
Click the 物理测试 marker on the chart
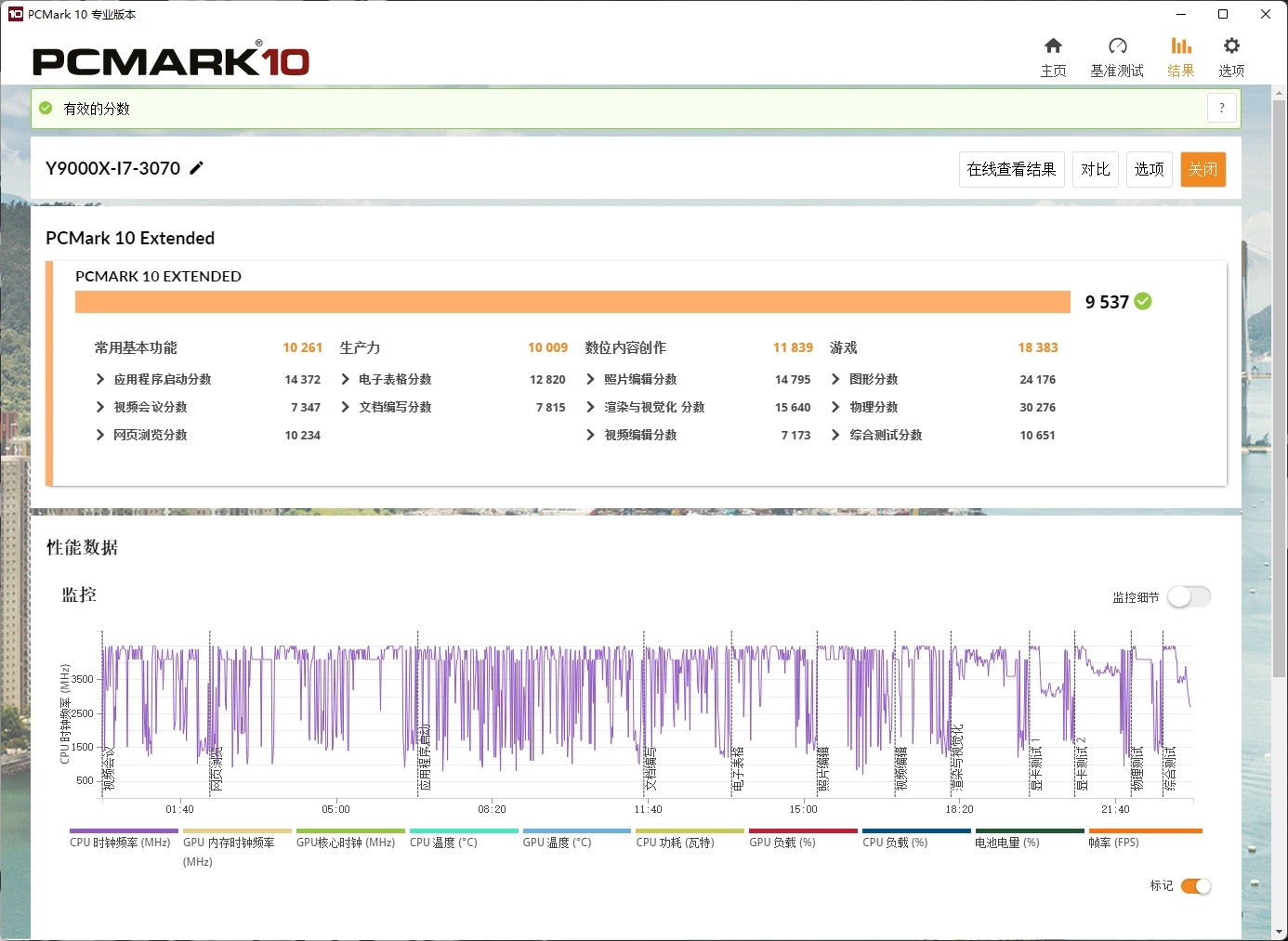[1137, 768]
